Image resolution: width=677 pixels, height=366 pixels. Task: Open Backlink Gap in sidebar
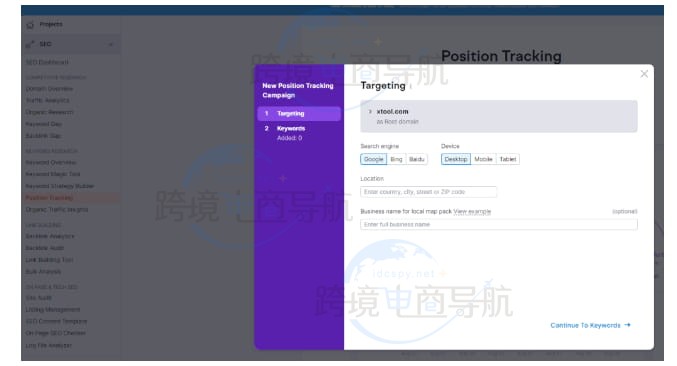pos(43,136)
